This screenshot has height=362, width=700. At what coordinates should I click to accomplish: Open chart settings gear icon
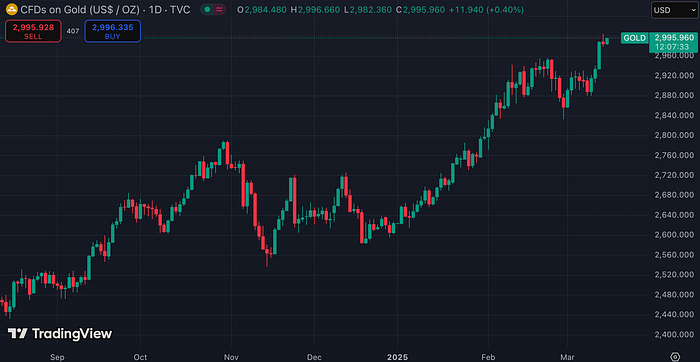(x=675, y=356)
